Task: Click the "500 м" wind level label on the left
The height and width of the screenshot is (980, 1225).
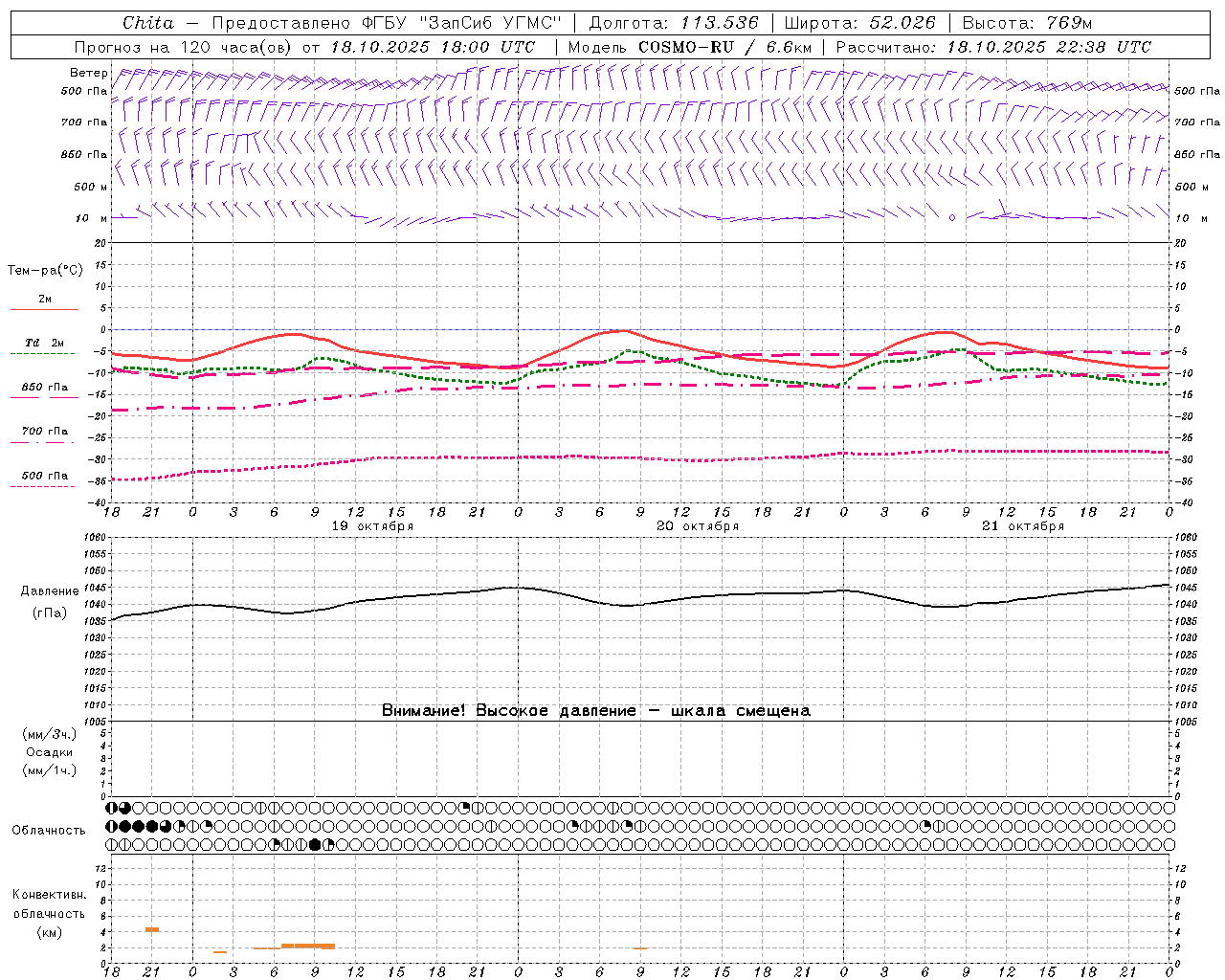Action: (x=91, y=187)
